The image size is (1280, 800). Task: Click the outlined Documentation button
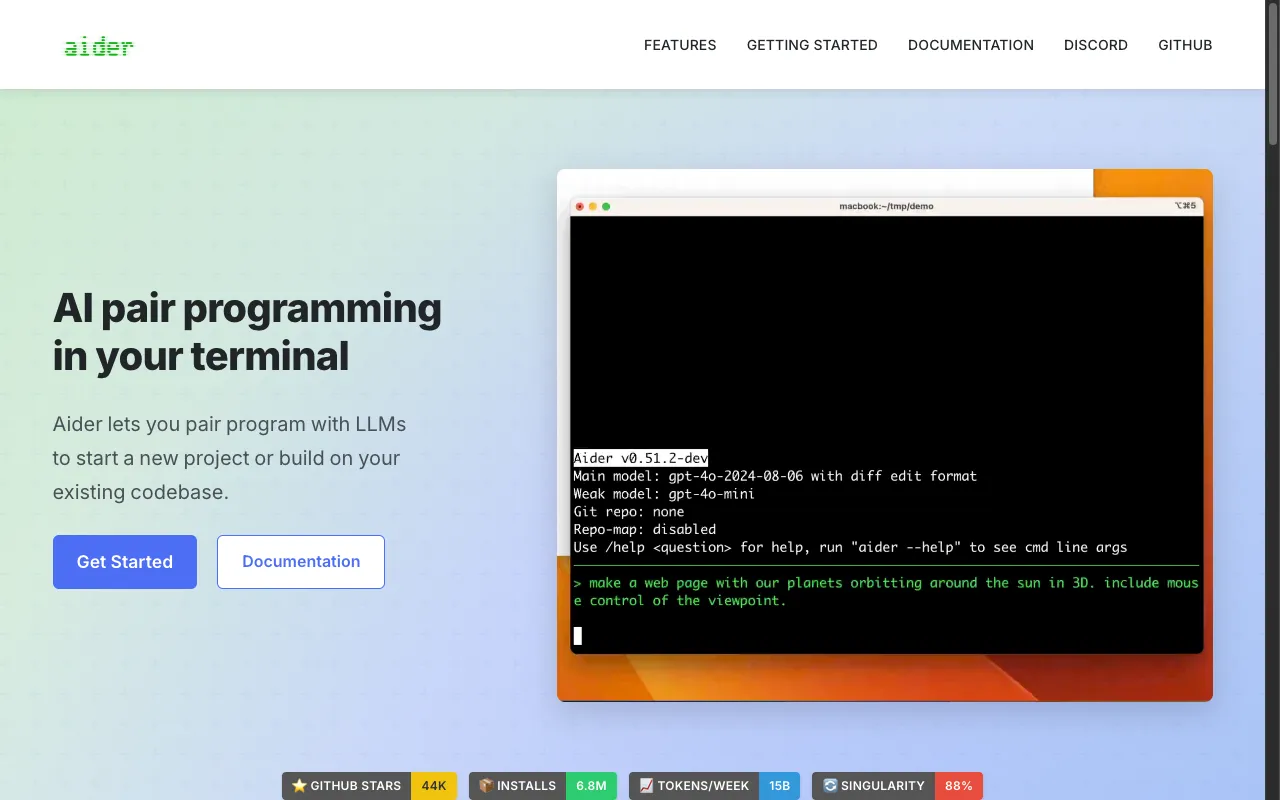click(x=301, y=562)
